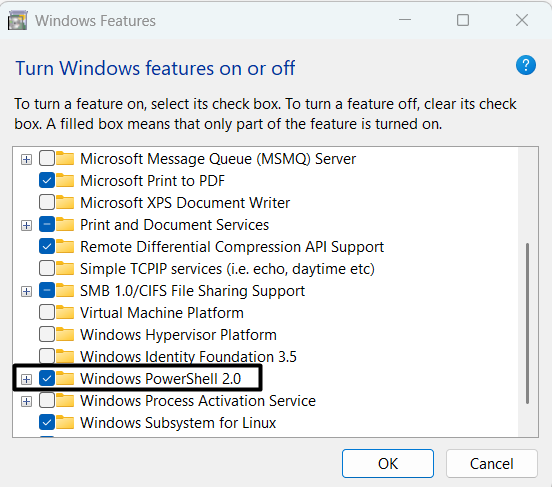Click the Microsoft Print to PDF folder icon

coord(65,180)
